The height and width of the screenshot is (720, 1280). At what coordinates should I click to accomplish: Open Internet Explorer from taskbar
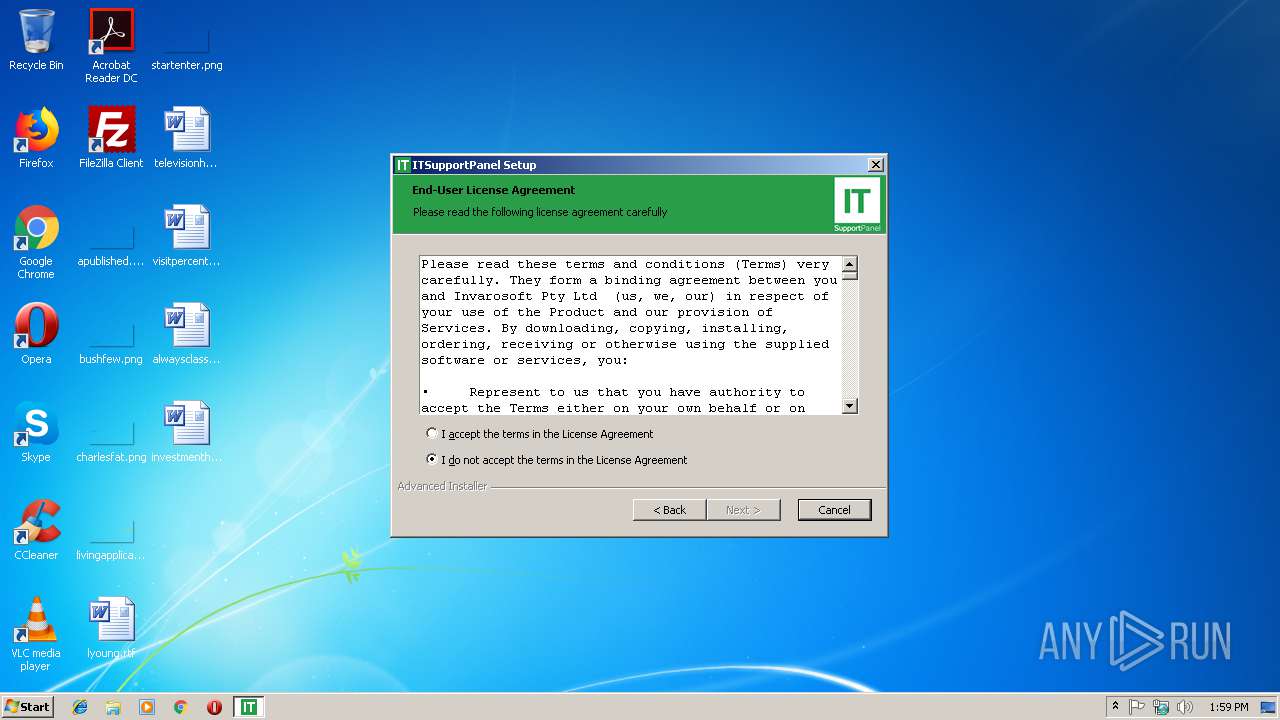click(x=80, y=707)
